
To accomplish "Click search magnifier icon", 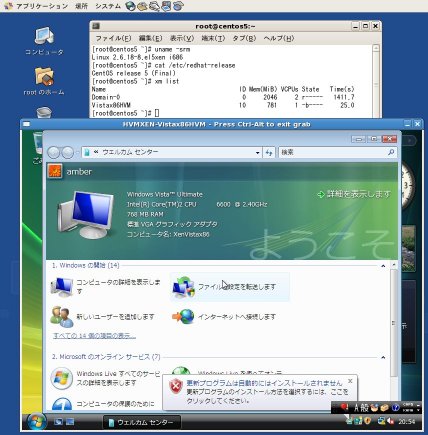I will point(391,152).
